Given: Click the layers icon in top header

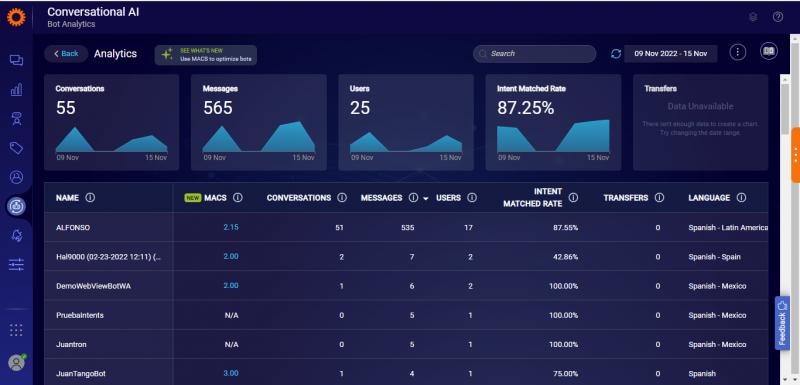Looking at the screenshot, I should [x=753, y=17].
